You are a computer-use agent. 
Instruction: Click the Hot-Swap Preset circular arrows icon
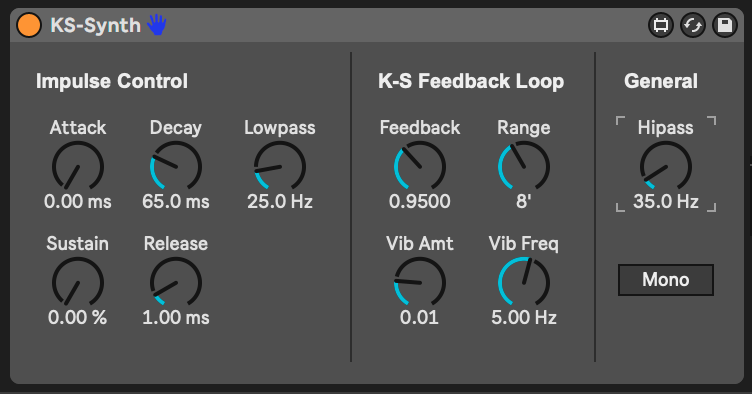pyautogui.click(x=693, y=25)
